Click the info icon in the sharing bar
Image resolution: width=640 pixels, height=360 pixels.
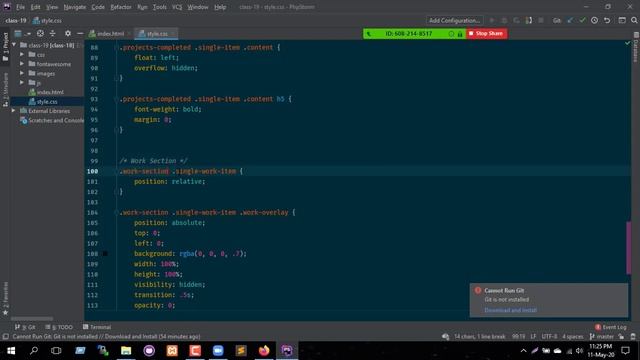click(x=451, y=34)
